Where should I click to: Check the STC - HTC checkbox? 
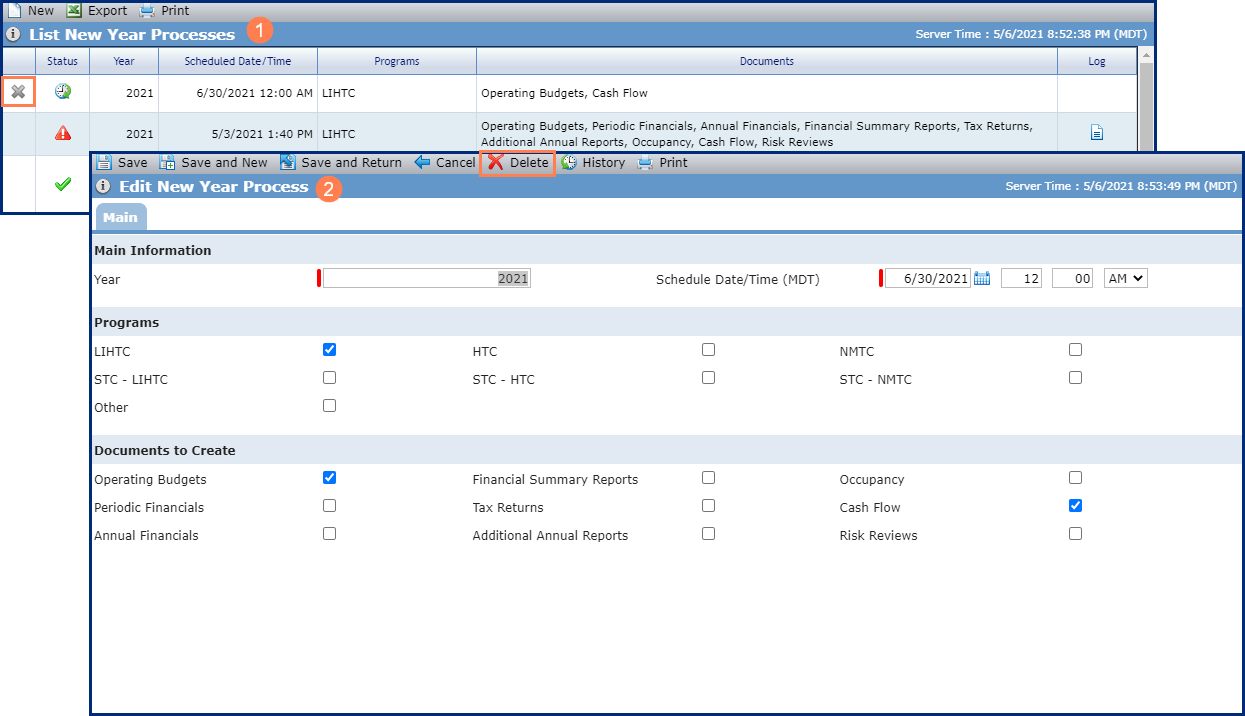coord(708,378)
